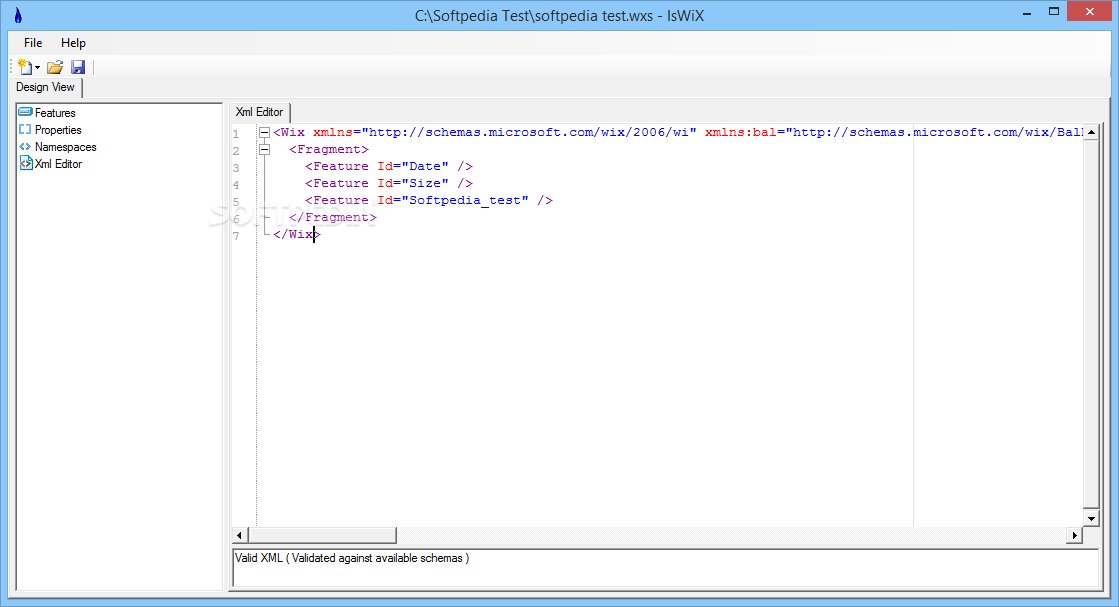1119x607 pixels.
Task: Open the New document dropdown arrow
Action: coord(37,68)
